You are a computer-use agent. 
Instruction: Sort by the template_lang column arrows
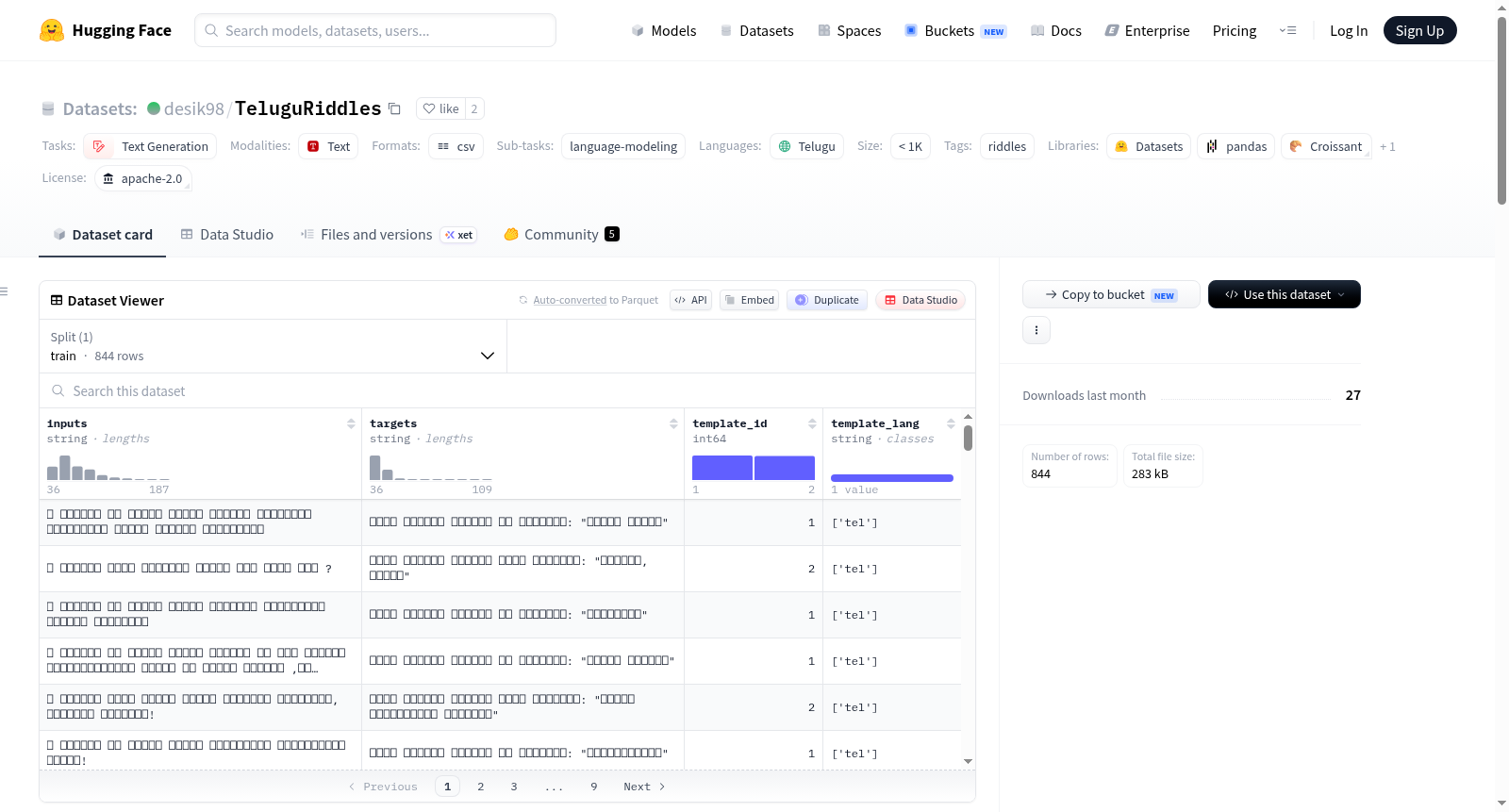[951, 423]
